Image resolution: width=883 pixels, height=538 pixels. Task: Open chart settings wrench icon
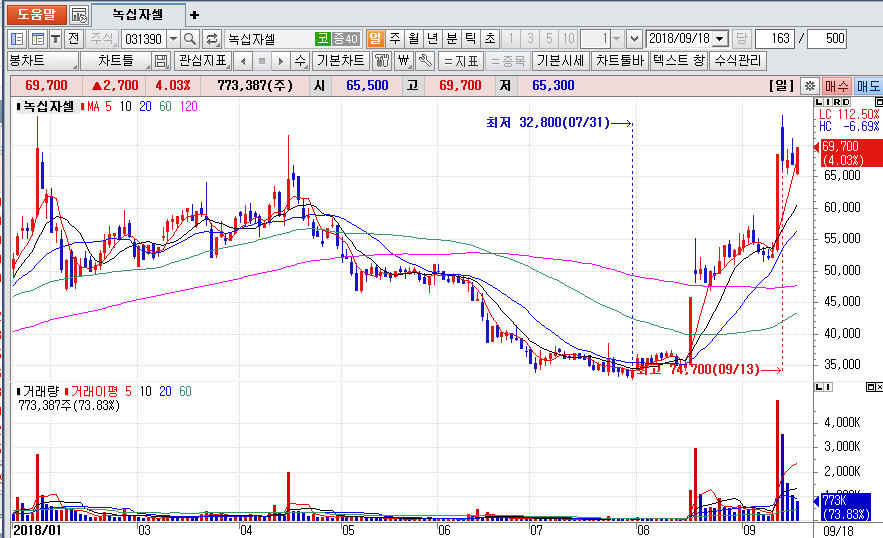tap(423, 61)
